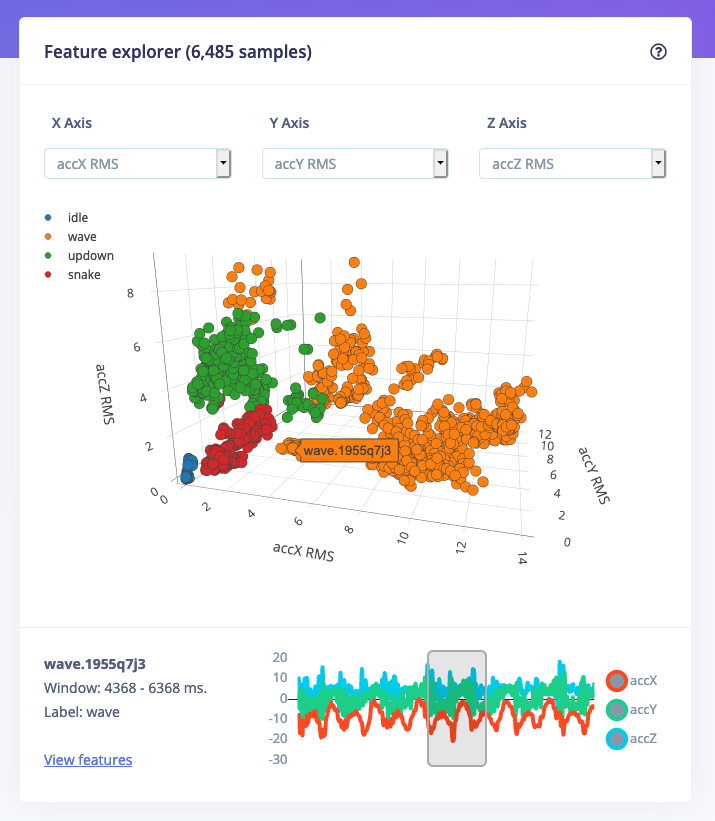
Task: Open the Y Axis accY RMS dropdown
Action: pos(355,164)
